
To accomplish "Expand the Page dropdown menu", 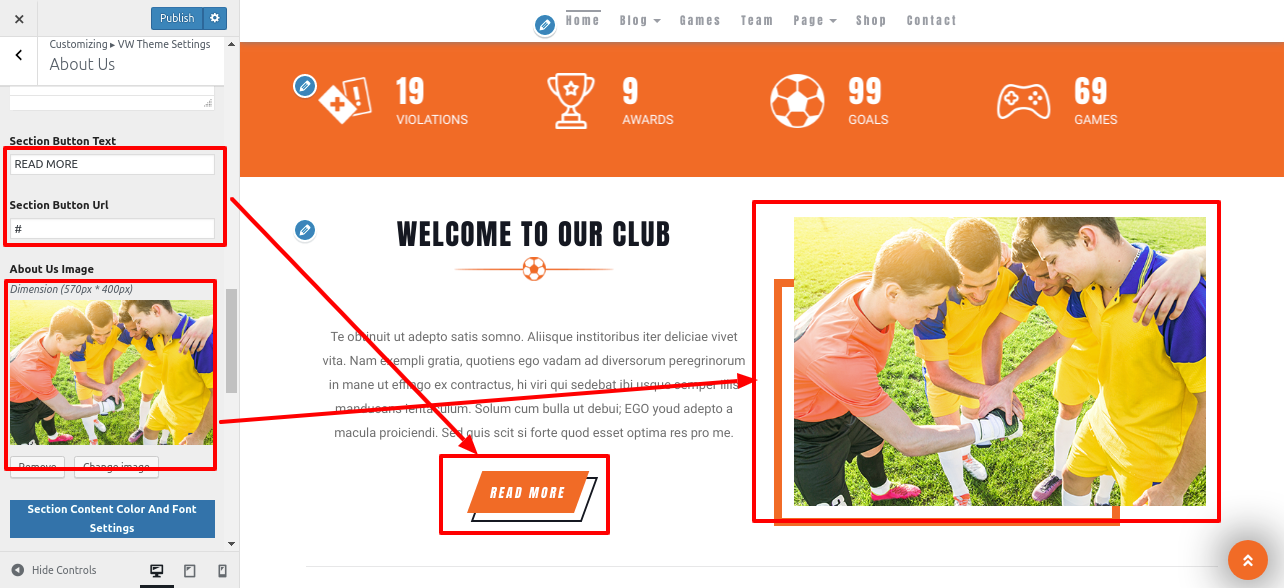I will (x=815, y=20).
